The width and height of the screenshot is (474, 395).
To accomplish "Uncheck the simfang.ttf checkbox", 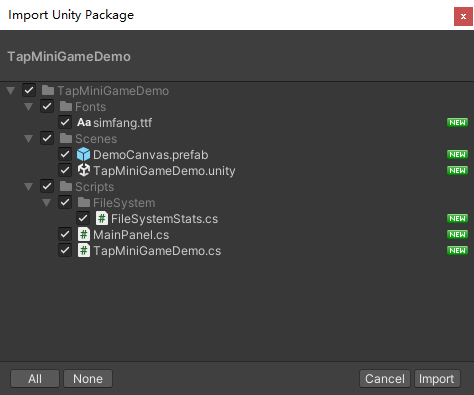I will tap(65, 122).
